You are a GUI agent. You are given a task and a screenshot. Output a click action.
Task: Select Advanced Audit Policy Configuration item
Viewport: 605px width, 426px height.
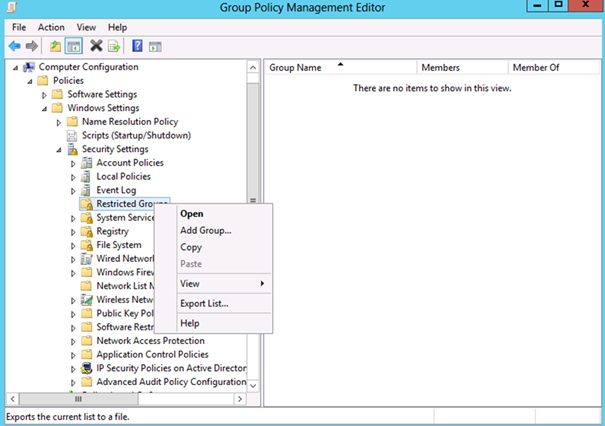click(x=171, y=382)
